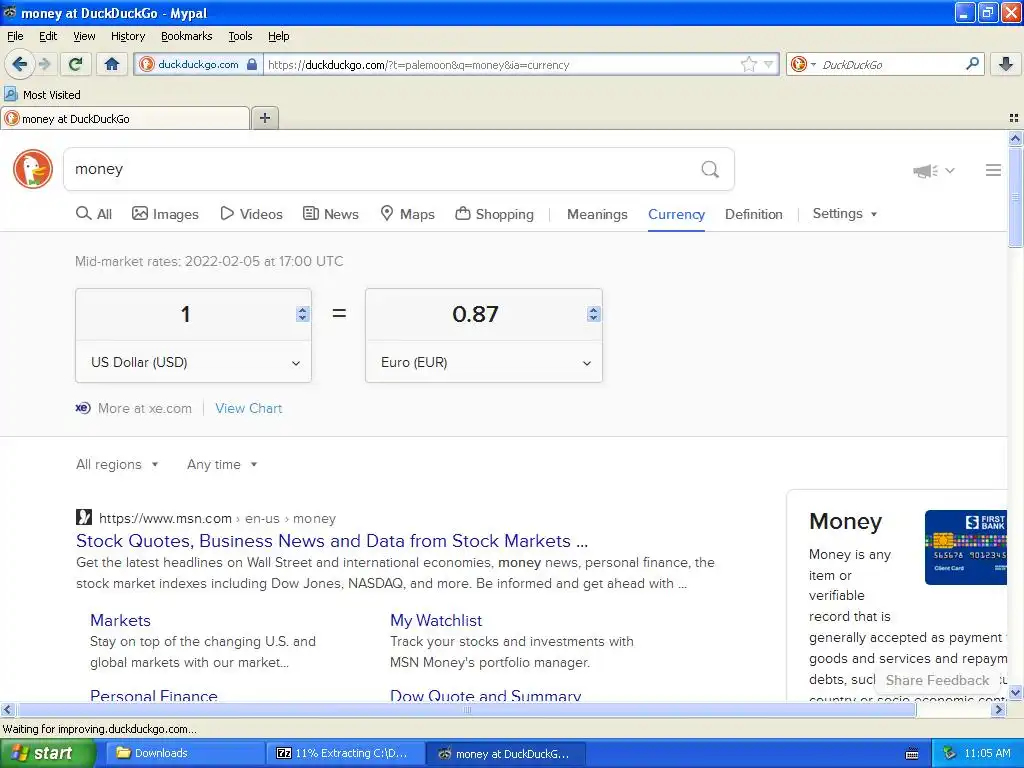This screenshot has height=768, width=1024.
Task: Open the Personal Finance sublink
Action: click(x=153, y=696)
